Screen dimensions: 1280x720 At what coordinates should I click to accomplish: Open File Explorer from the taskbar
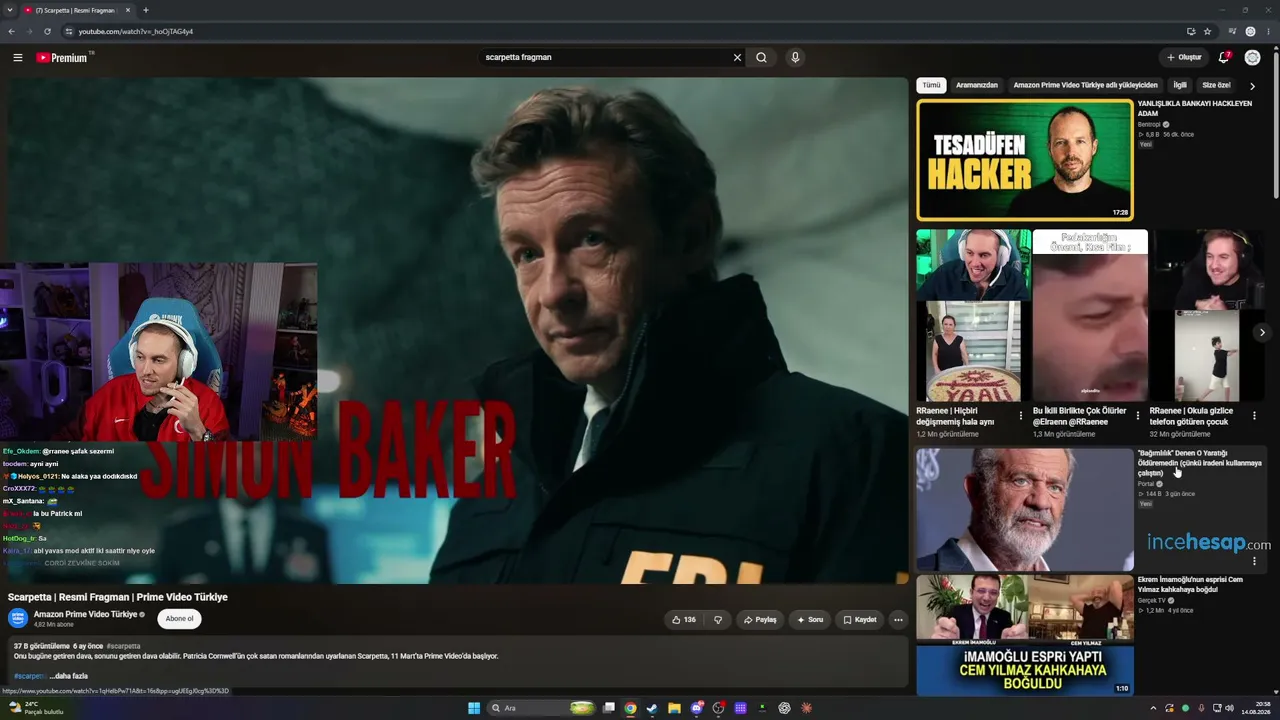[x=674, y=708]
